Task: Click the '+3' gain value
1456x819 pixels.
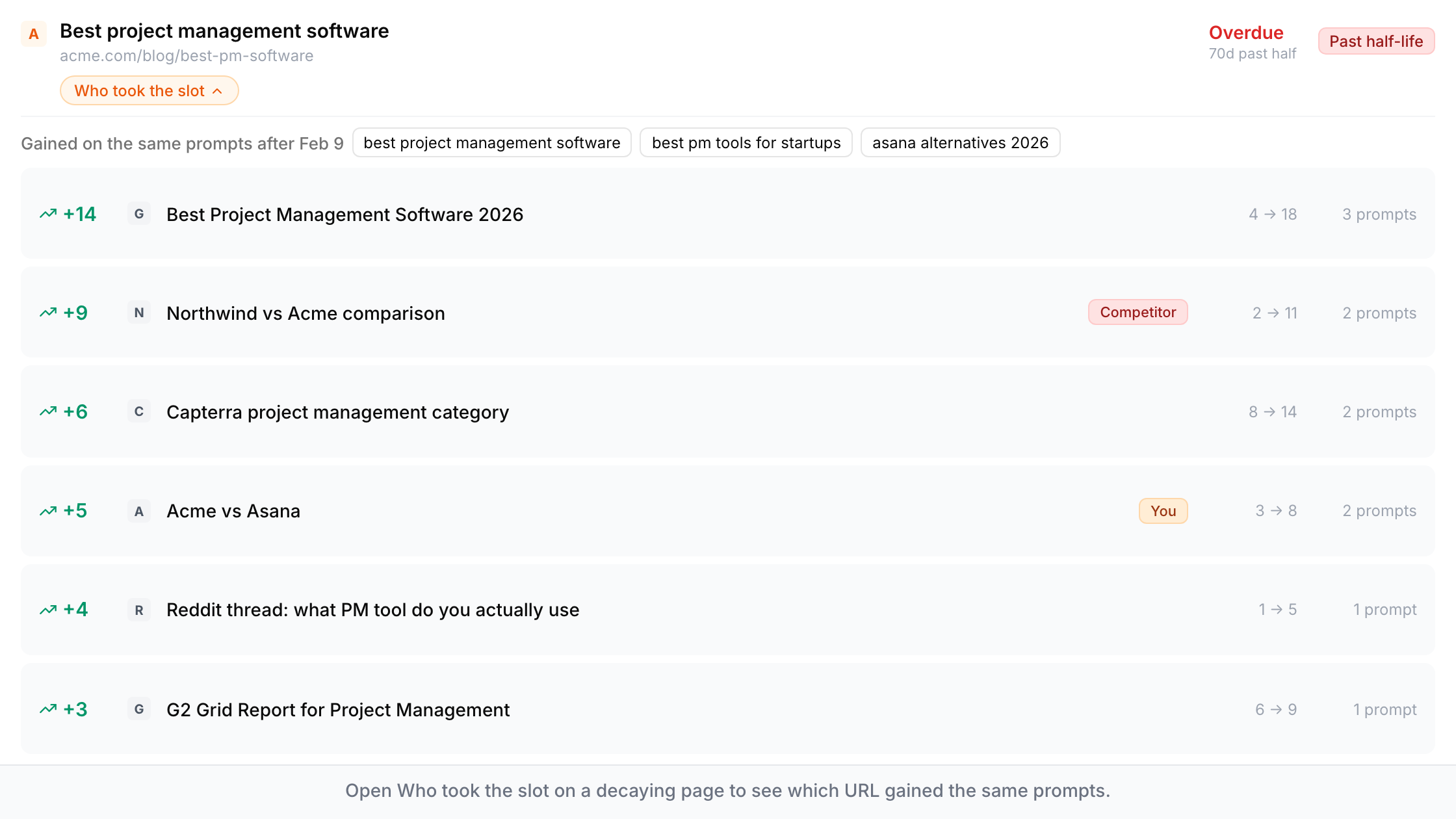Action: point(75,709)
